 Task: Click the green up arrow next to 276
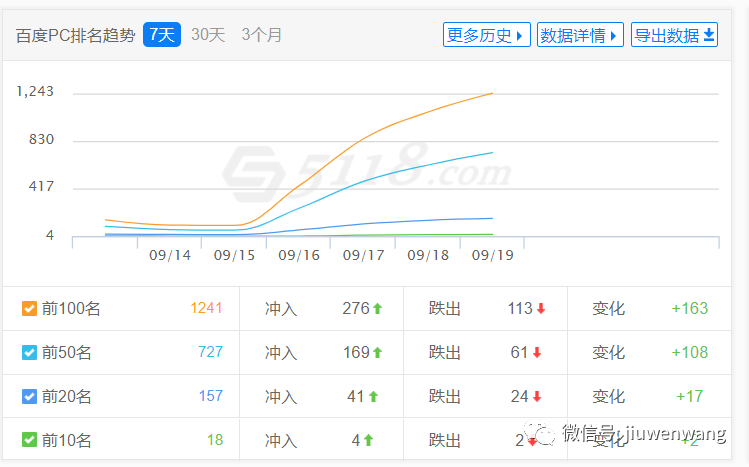[378, 309]
